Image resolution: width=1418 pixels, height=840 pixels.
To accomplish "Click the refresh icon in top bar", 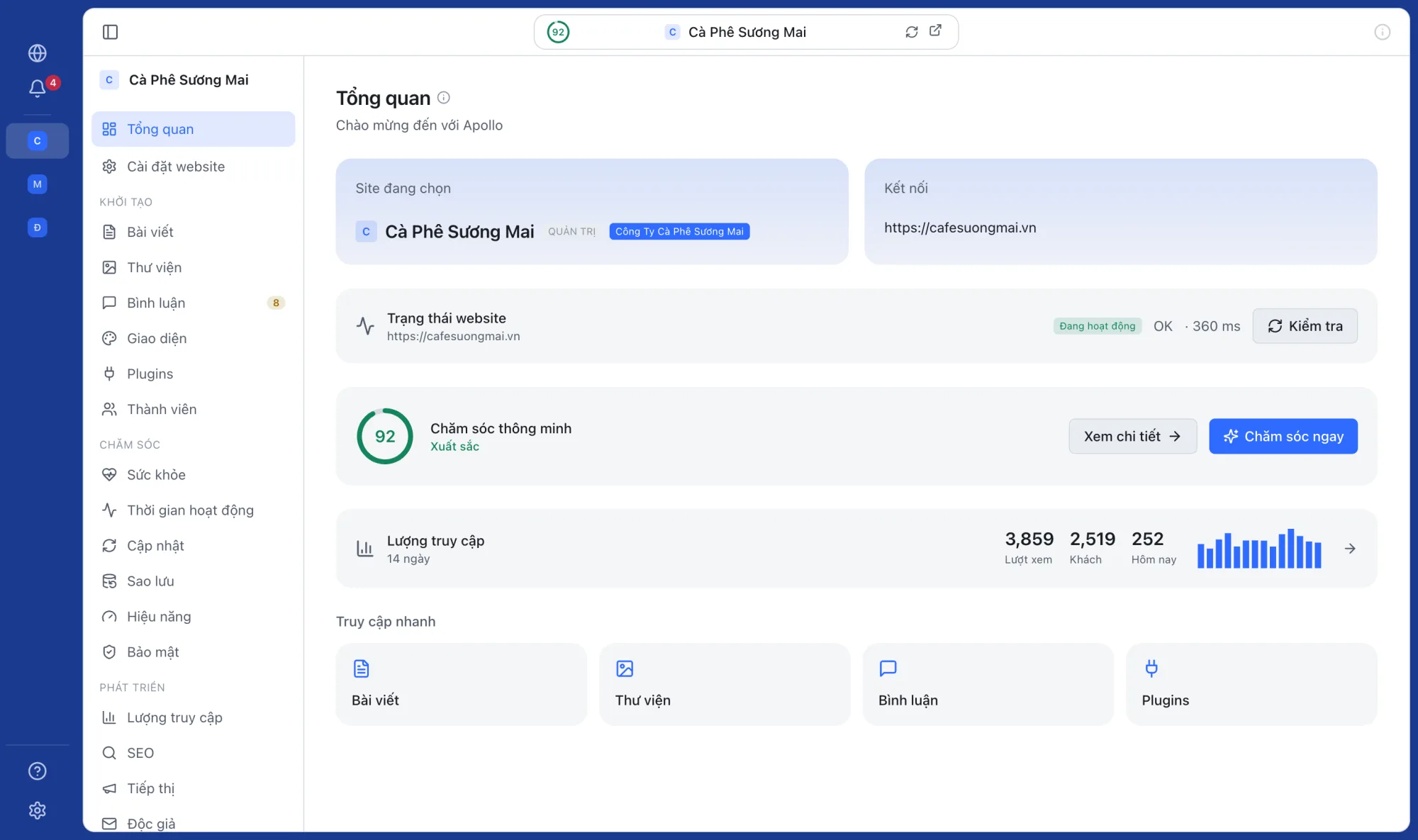I will pyautogui.click(x=912, y=32).
